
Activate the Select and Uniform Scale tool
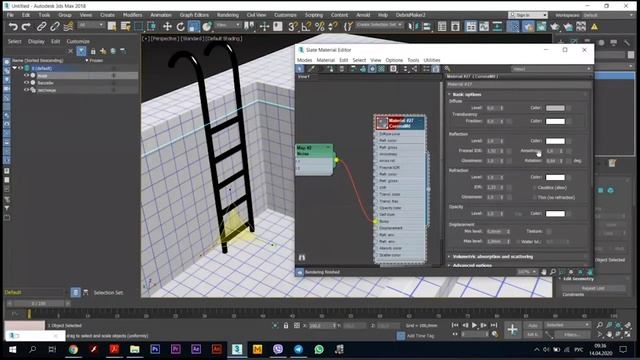(194, 27)
